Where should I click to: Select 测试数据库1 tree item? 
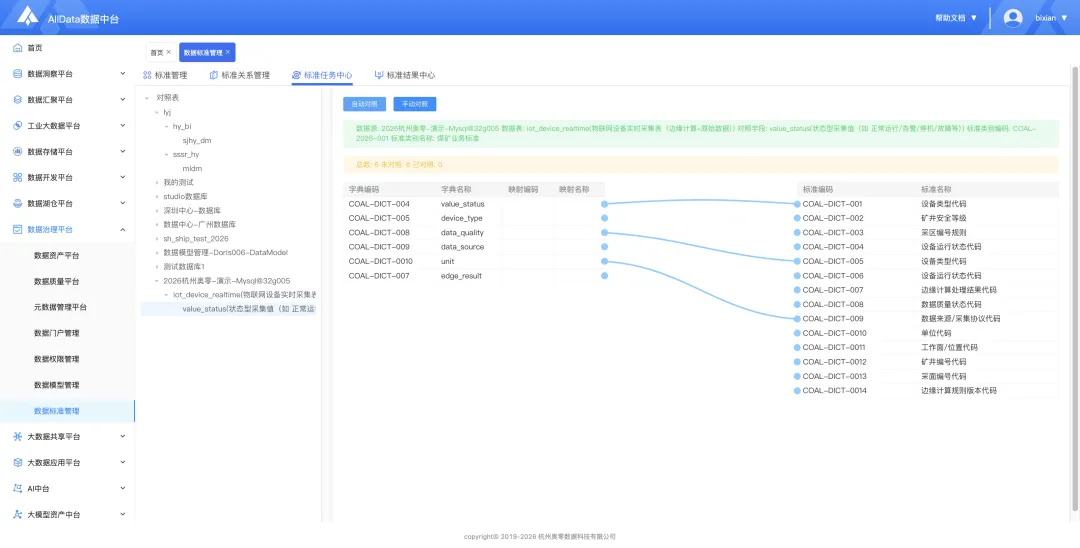click(185, 266)
